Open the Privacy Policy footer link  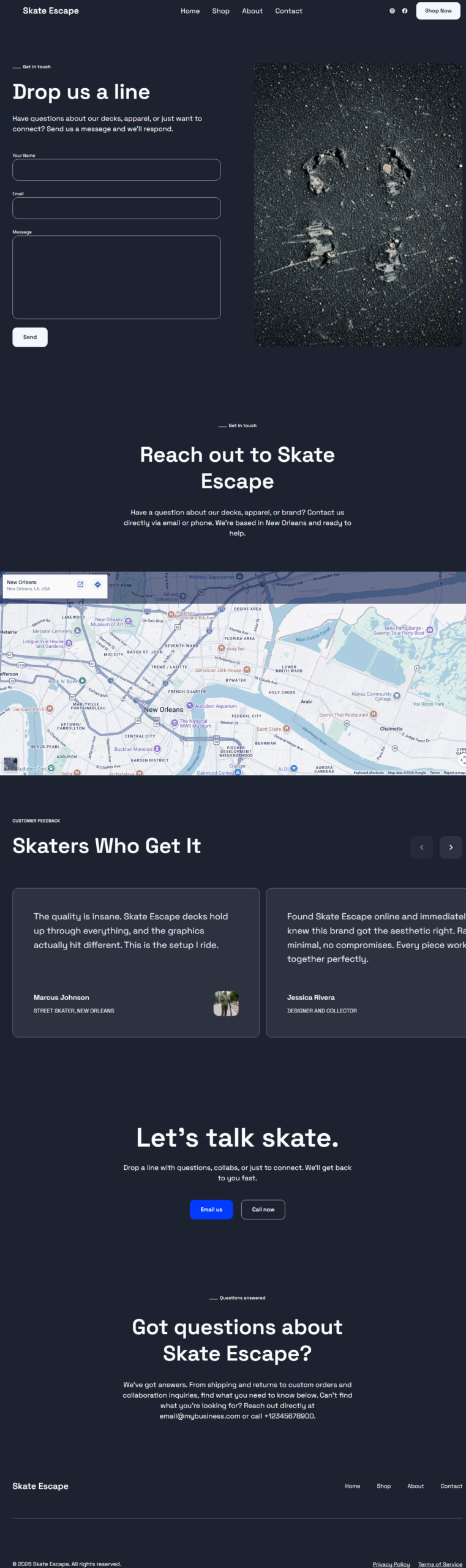391,1564
